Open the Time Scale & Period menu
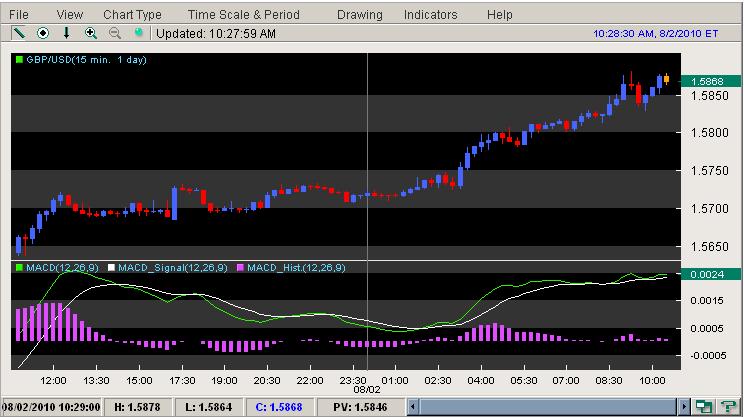This screenshot has height=417, width=744. (x=244, y=15)
